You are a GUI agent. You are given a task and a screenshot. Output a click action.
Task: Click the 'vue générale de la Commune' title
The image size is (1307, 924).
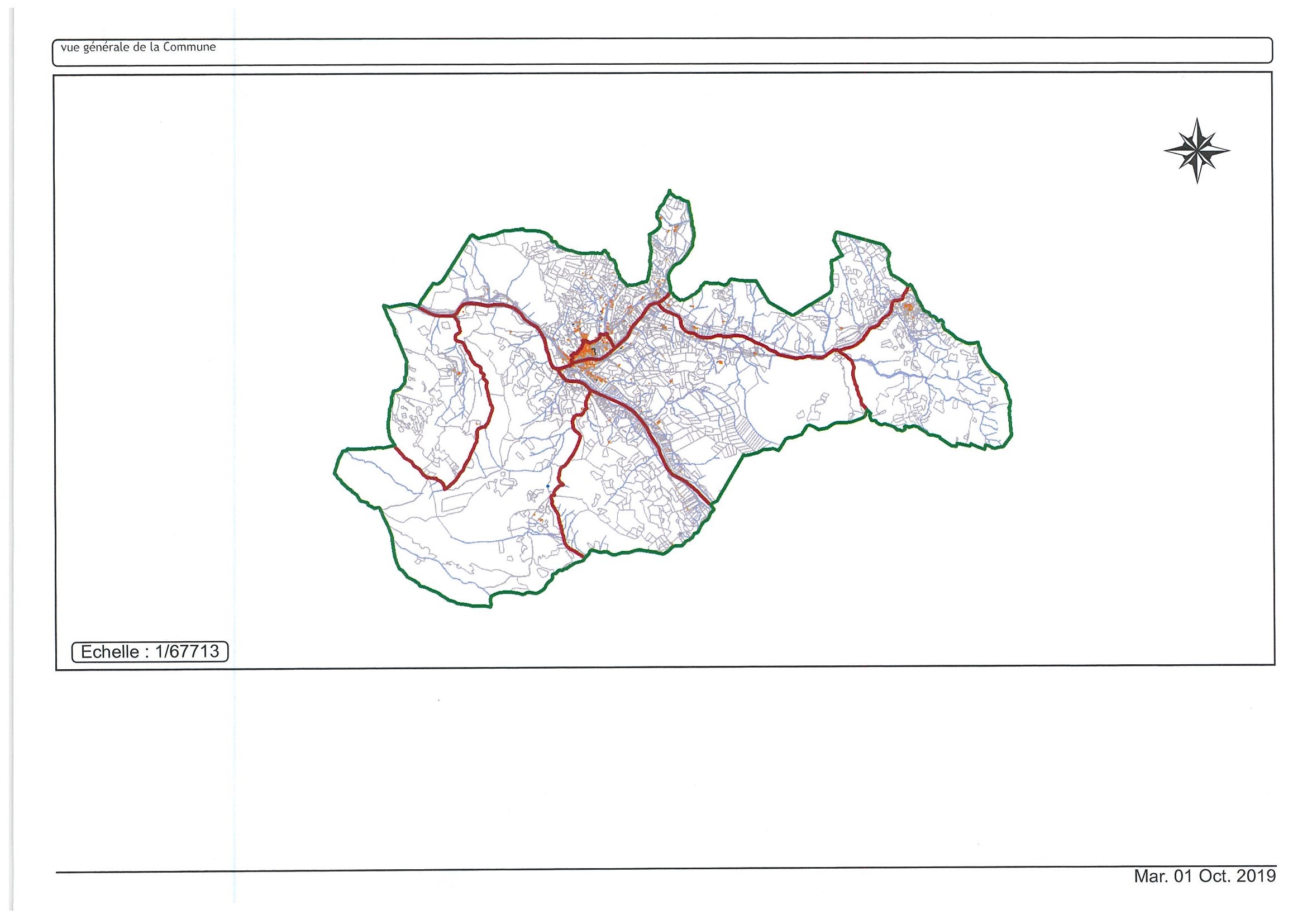[x=139, y=48]
